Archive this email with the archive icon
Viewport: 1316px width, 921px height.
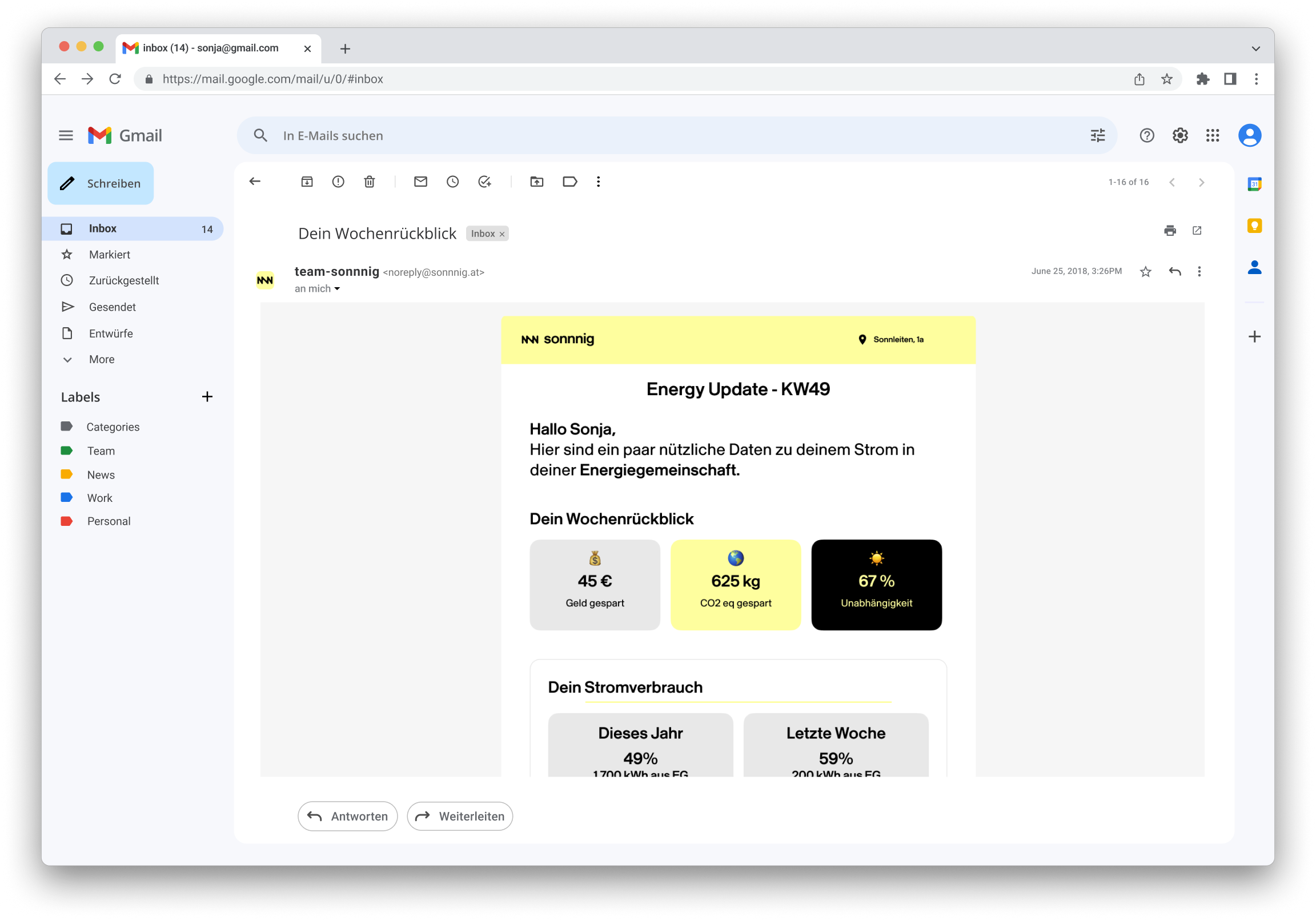click(x=307, y=182)
